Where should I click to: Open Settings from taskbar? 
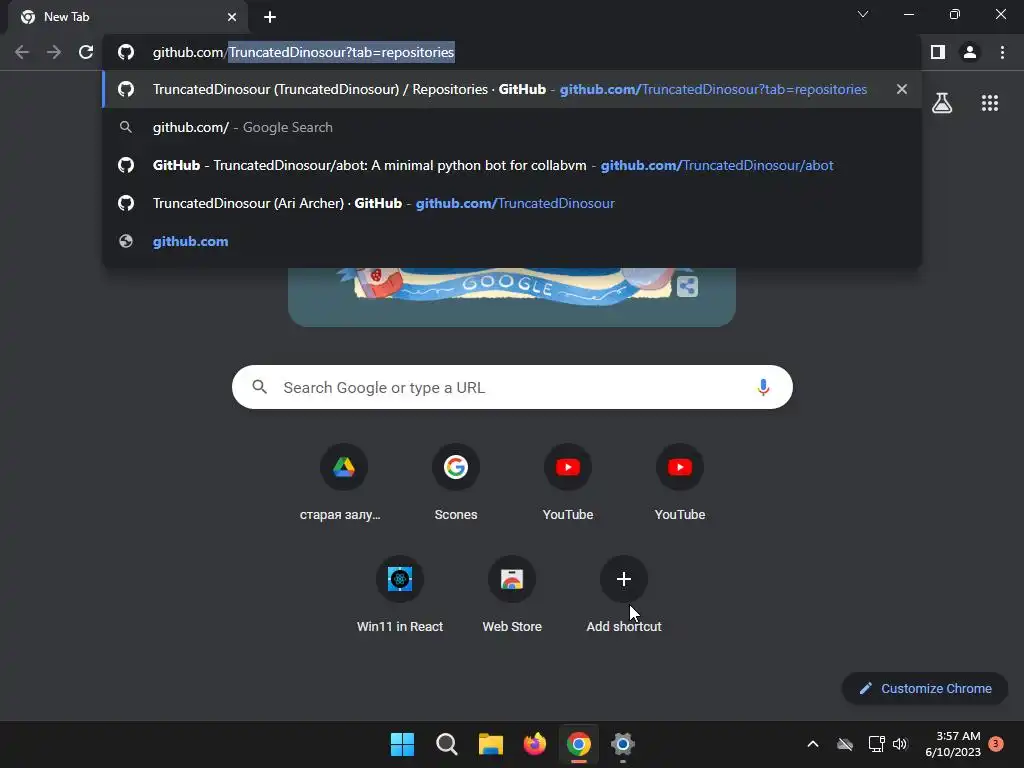[x=623, y=744]
